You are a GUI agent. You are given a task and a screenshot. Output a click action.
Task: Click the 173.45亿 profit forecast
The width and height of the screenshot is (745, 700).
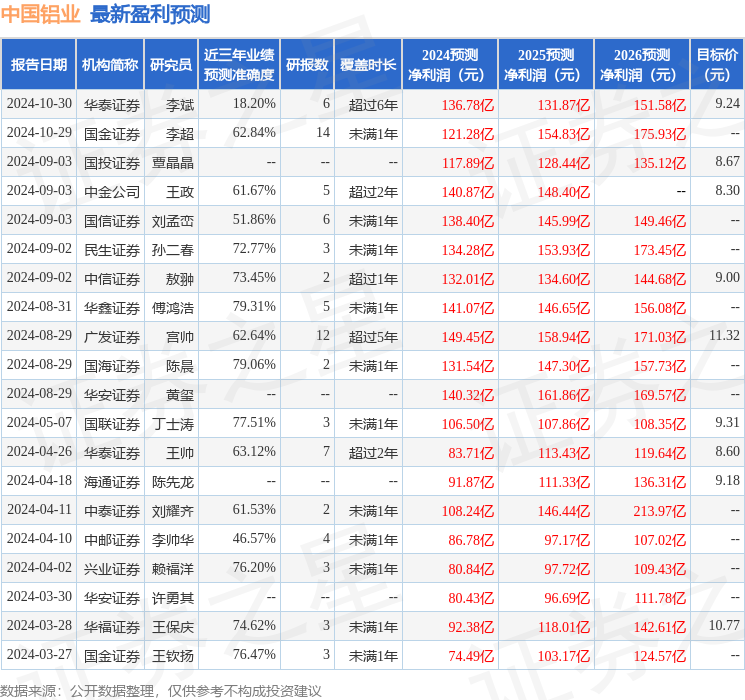tap(660, 250)
